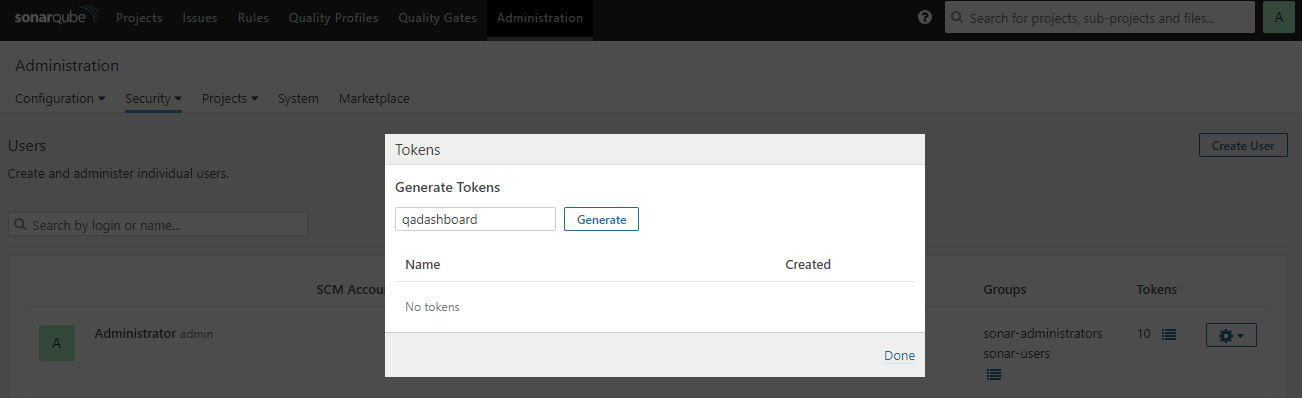This screenshot has height=398, width=1302.
Task: Open the user account avatar in the header
Action: click(x=1278, y=18)
